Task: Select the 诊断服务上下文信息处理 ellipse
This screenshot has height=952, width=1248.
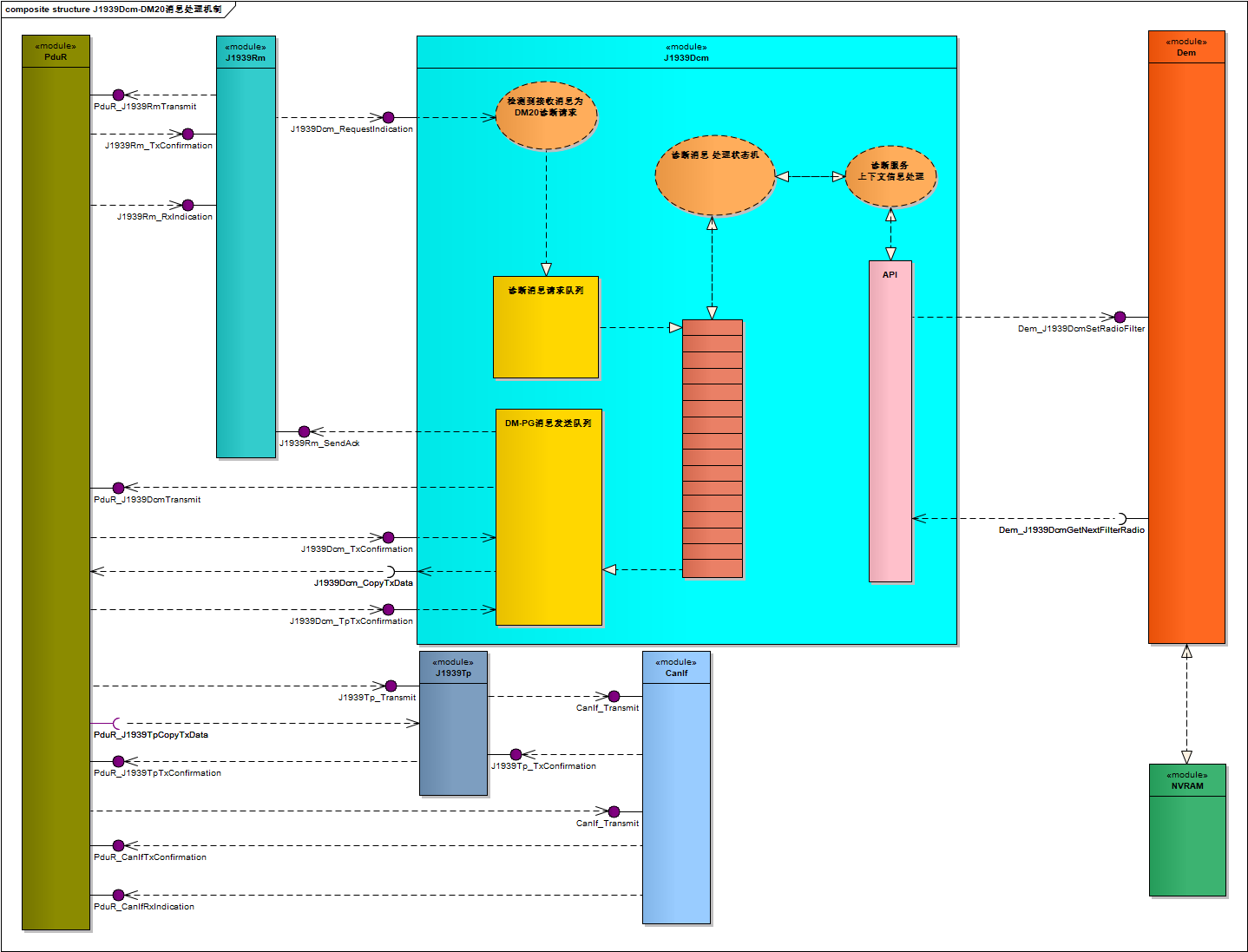Action: tap(890, 176)
